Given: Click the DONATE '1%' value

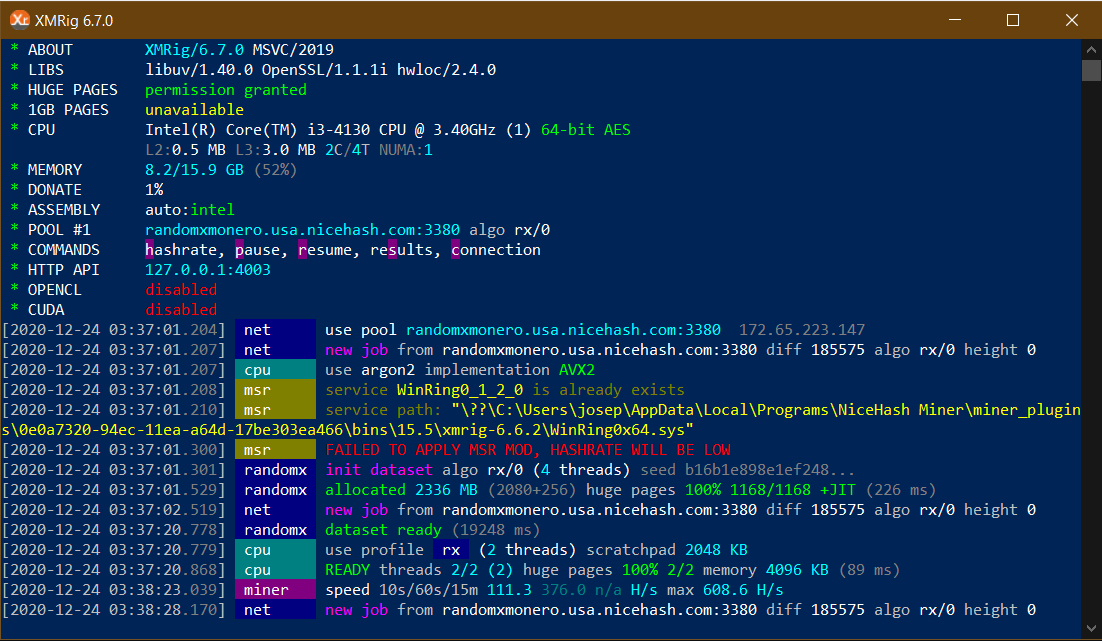Looking at the screenshot, I should pos(154,190).
